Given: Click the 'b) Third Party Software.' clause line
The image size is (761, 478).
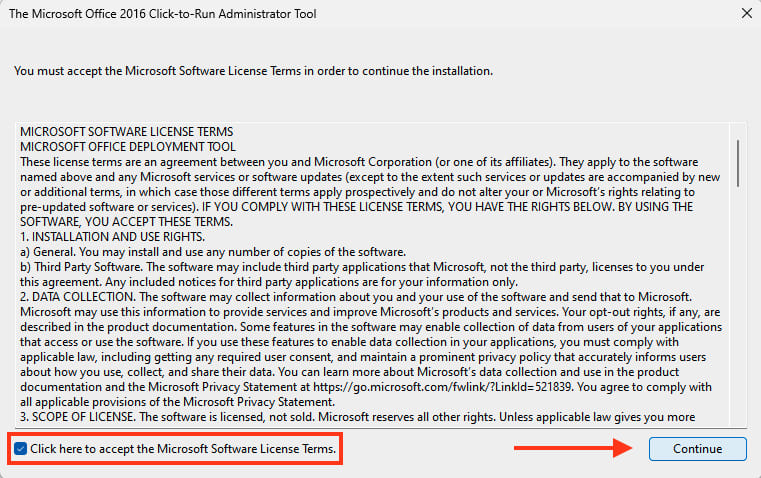Looking at the screenshot, I should [362, 267].
